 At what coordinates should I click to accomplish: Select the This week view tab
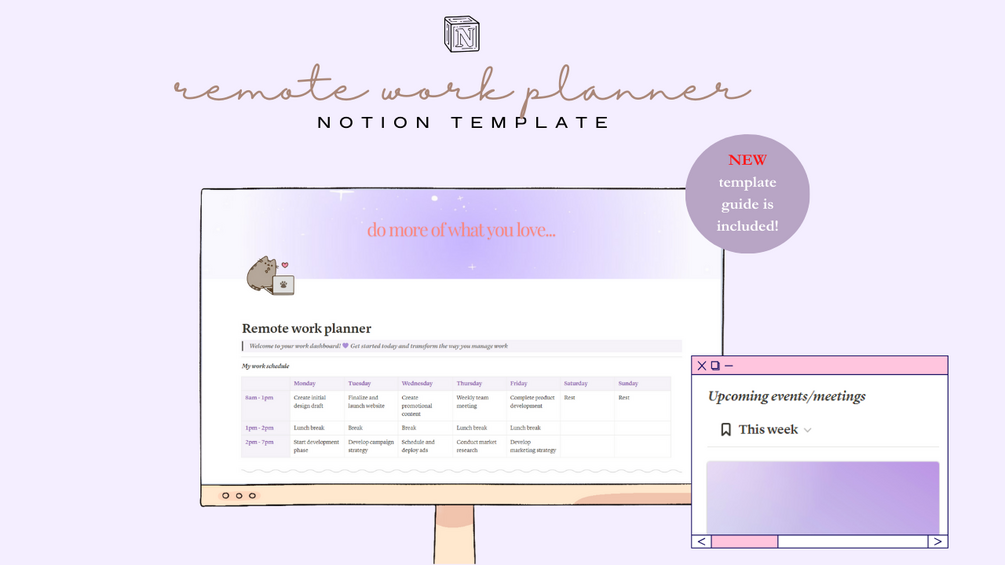[x=767, y=429]
